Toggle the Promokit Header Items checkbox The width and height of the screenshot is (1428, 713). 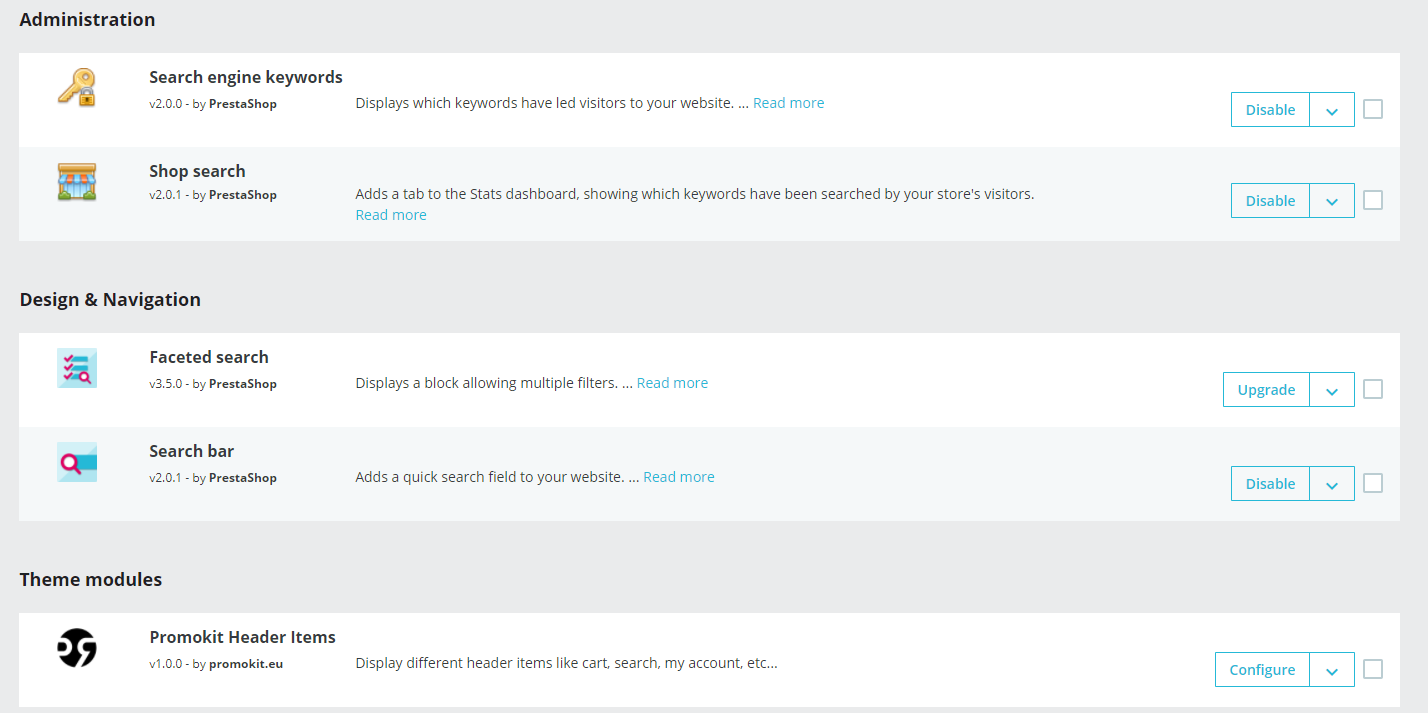(1373, 669)
